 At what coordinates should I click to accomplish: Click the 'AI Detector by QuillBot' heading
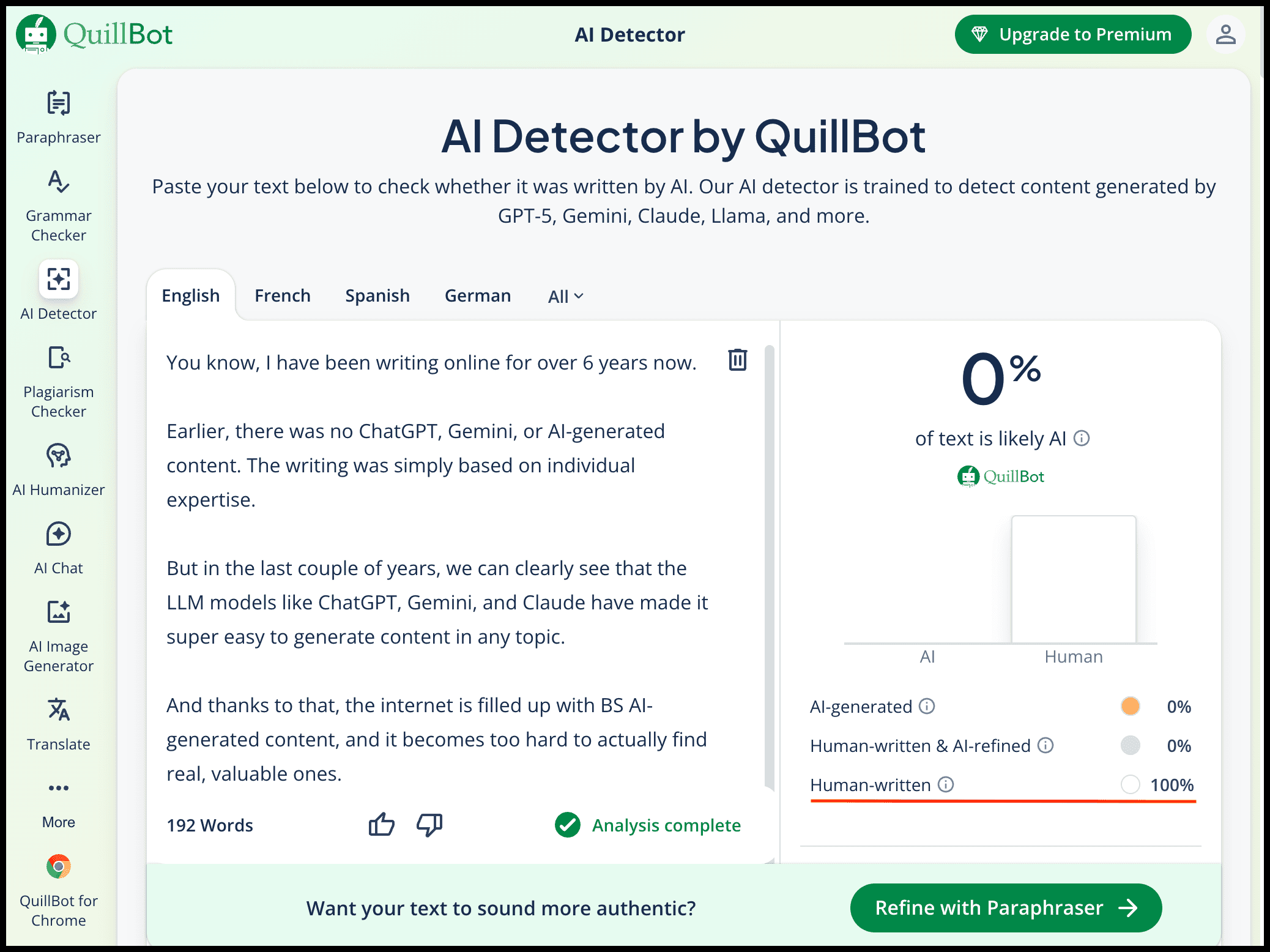point(683,136)
